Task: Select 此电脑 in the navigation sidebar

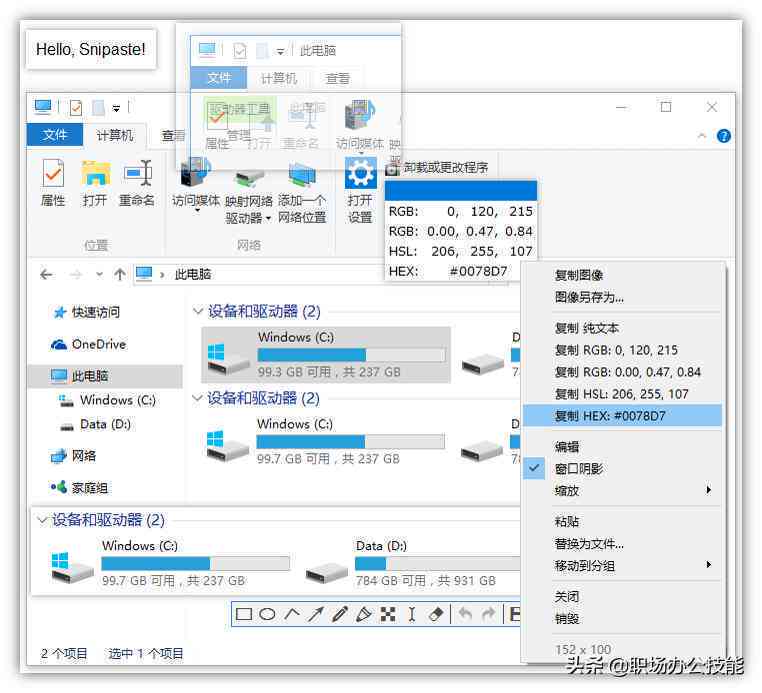Action: (106, 376)
